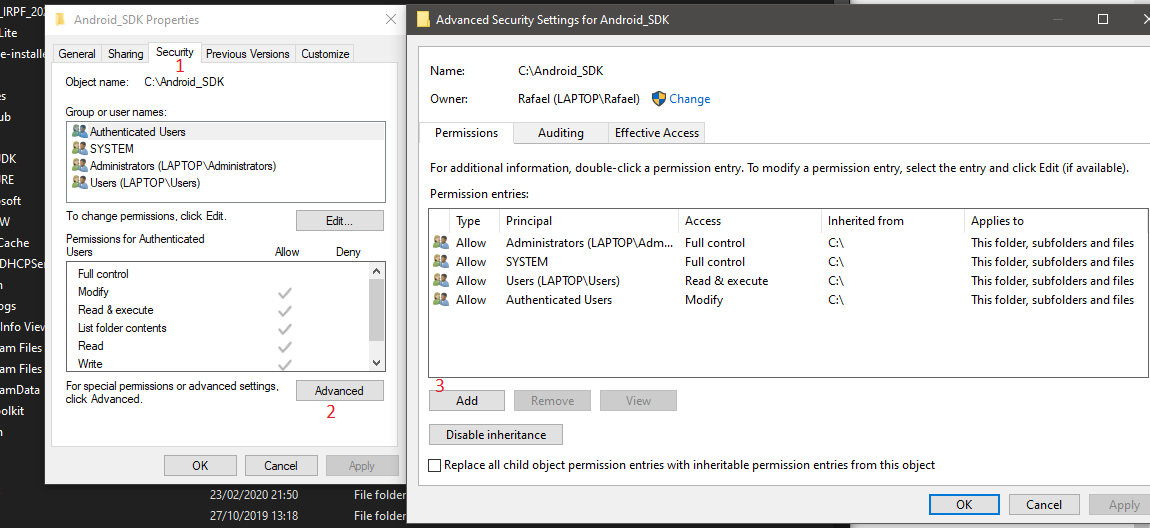Click the Full control permission row

pos(218,274)
